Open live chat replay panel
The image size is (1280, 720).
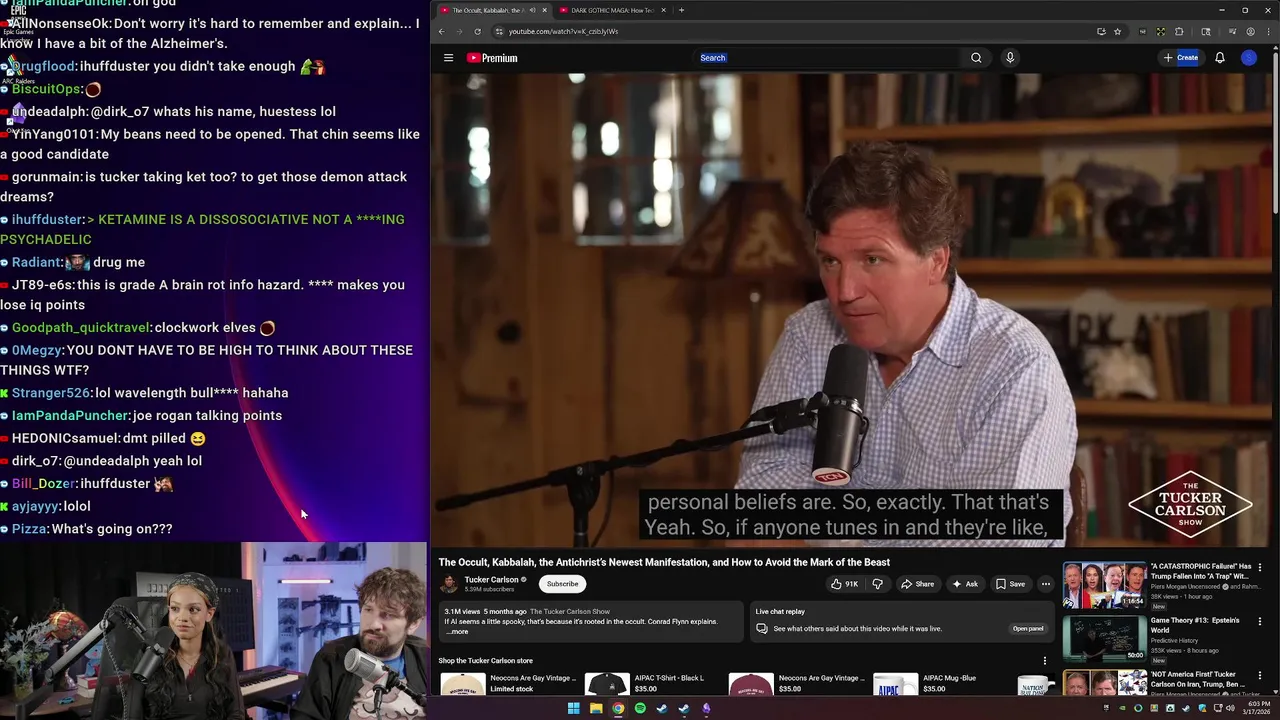click(x=1028, y=629)
